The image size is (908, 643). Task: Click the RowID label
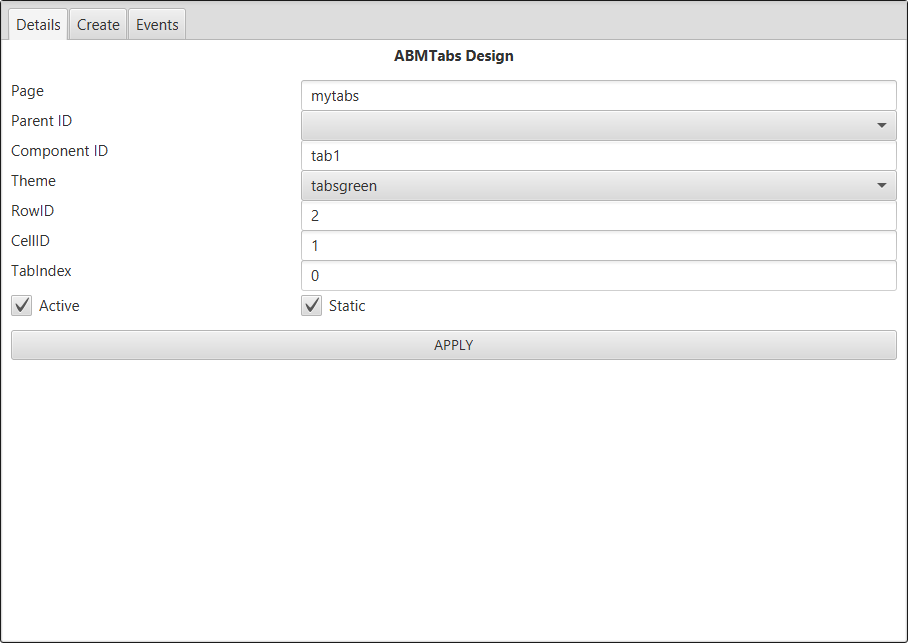tap(32, 211)
